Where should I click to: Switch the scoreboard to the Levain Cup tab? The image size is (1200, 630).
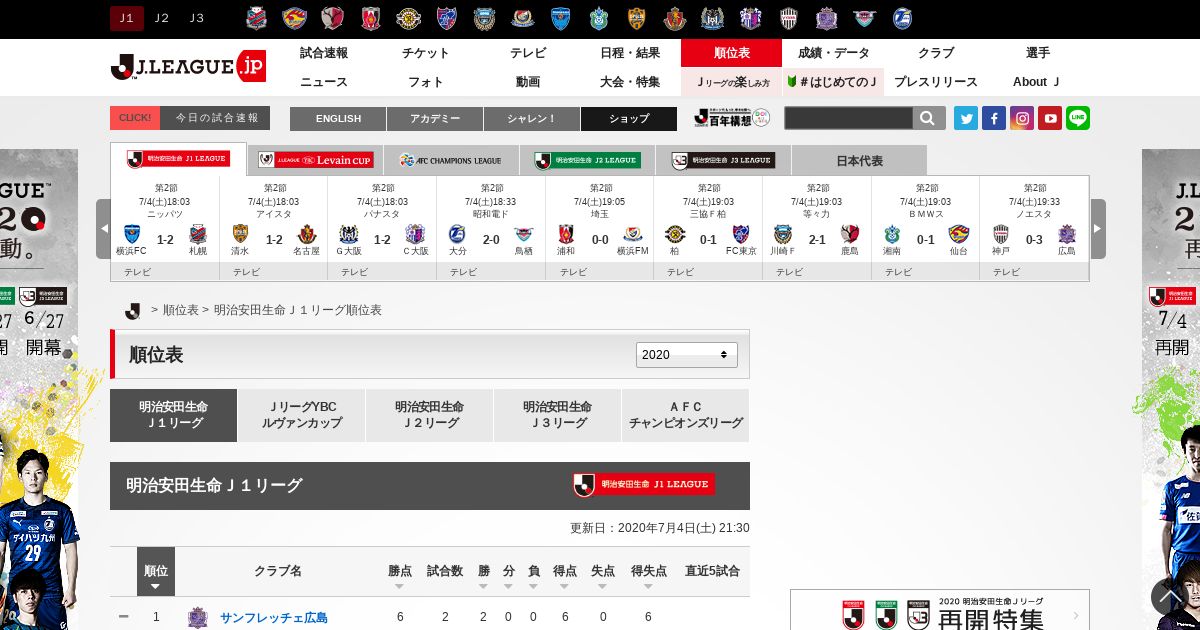(315, 160)
